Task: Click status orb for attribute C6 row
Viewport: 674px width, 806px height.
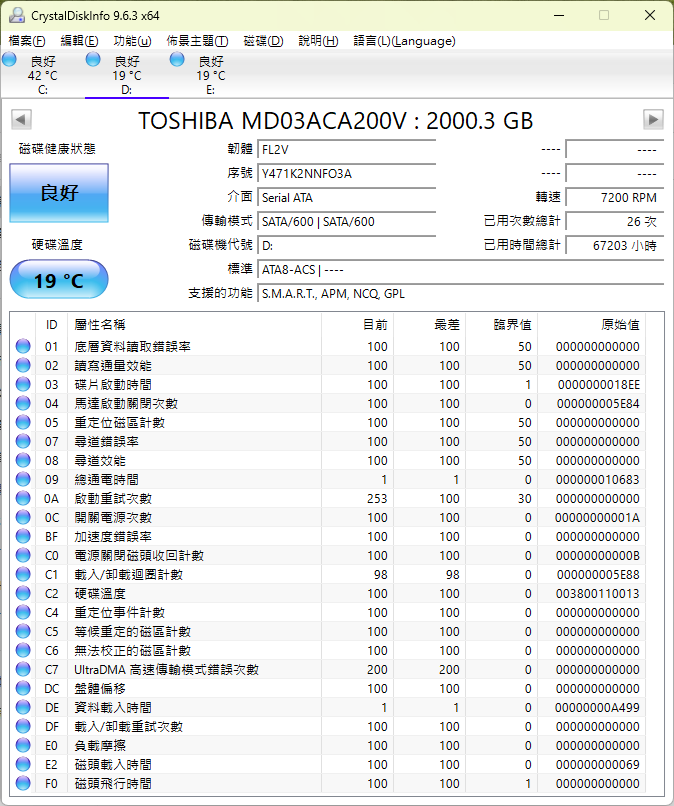Action: 23,650
